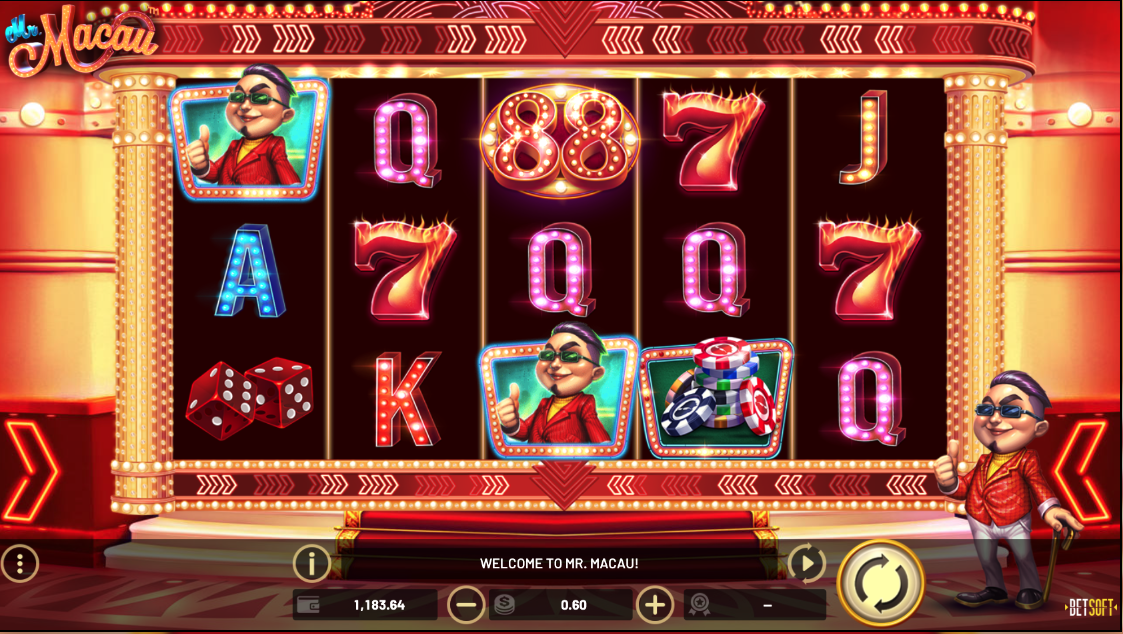This screenshot has width=1123, height=634.
Task: Click the win award ribbon icon
Action: click(700, 605)
